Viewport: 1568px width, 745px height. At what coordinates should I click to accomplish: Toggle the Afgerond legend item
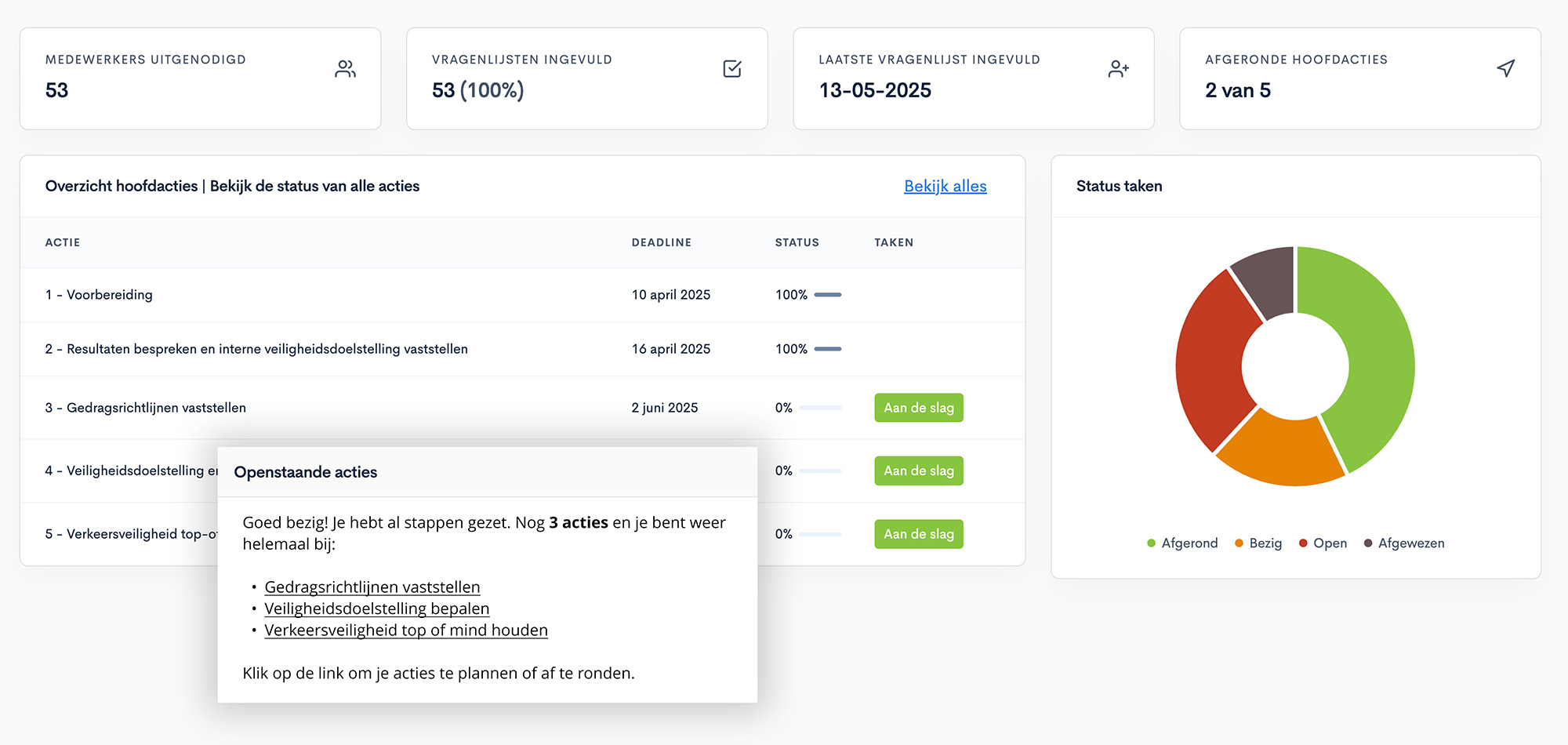1182,543
